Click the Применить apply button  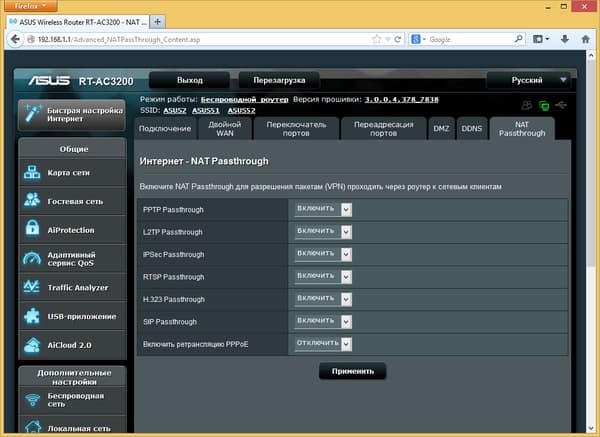point(352,371)
